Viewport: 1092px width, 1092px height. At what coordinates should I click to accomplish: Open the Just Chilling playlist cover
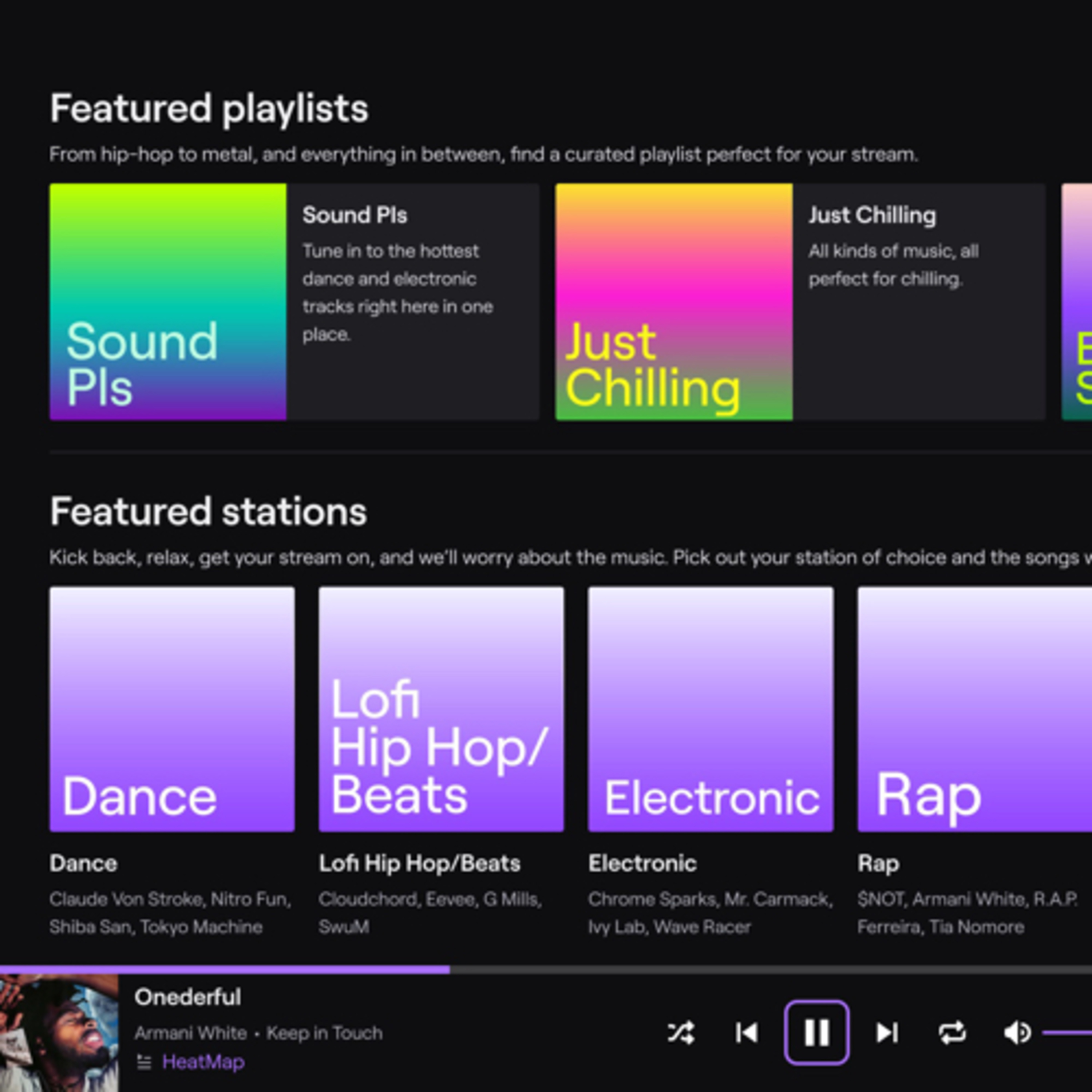[674, 301]
